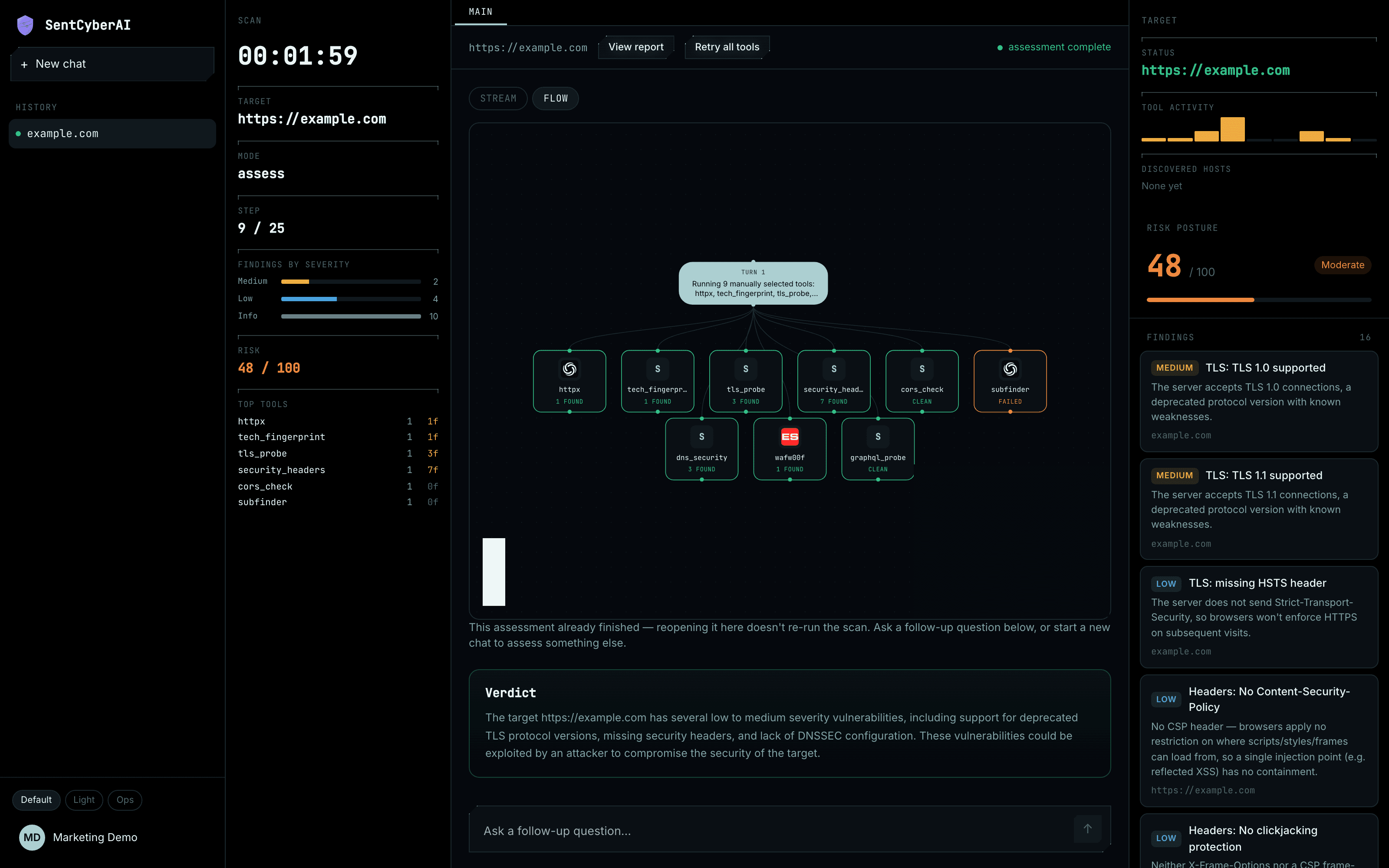This screenshot has height=868, width=1389.
Task: Click the red wafw00f node icon
Action: (790, 436)
